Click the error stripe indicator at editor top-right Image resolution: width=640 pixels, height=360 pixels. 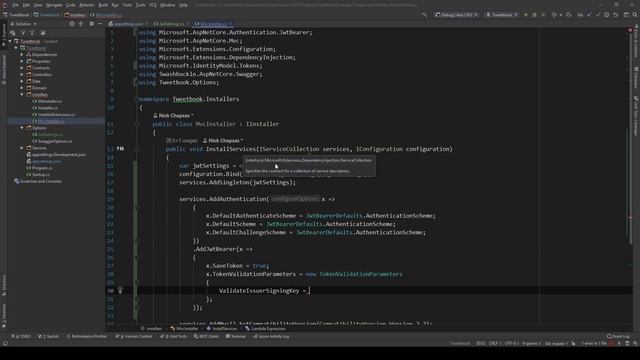(630, 31)
